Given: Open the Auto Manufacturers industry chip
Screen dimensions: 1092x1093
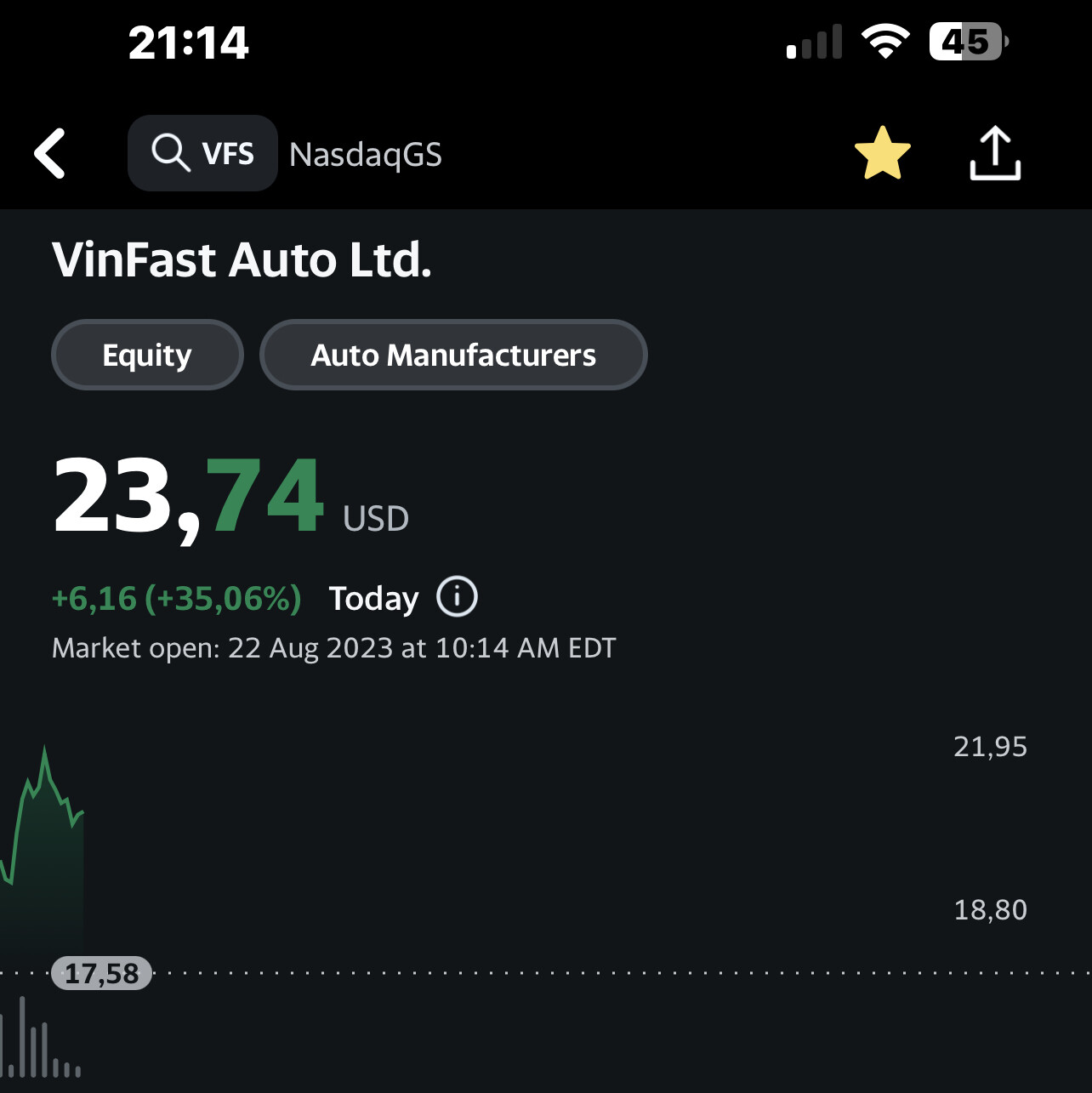Looking at the screenshot, I should 453,355.
